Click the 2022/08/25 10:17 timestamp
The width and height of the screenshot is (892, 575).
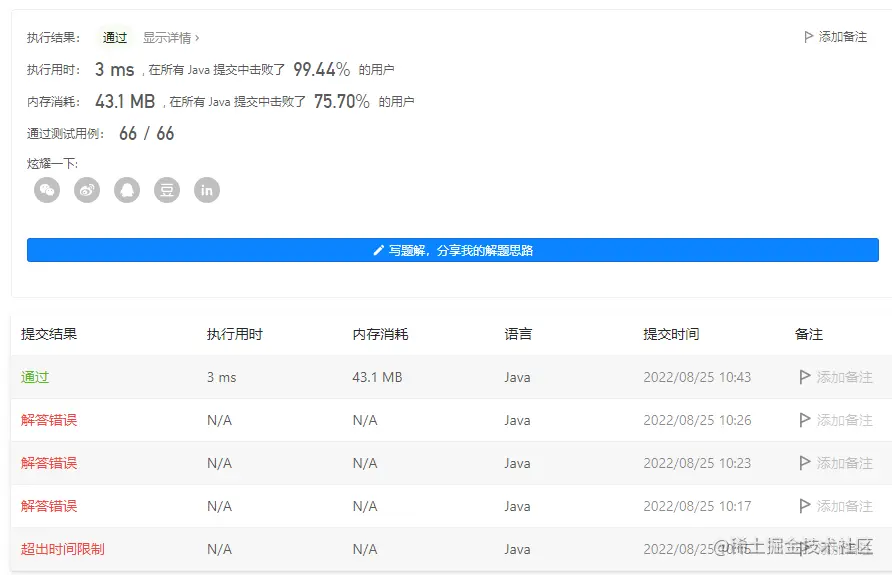(697, 506)
